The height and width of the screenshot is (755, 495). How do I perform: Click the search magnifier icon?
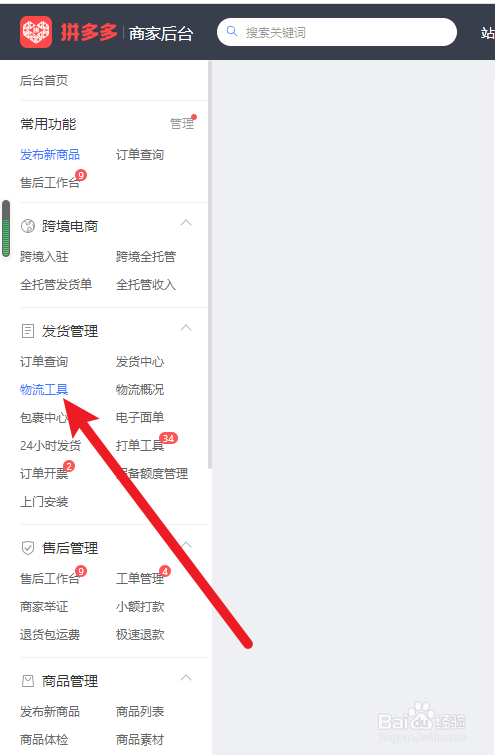click(232, 31)
